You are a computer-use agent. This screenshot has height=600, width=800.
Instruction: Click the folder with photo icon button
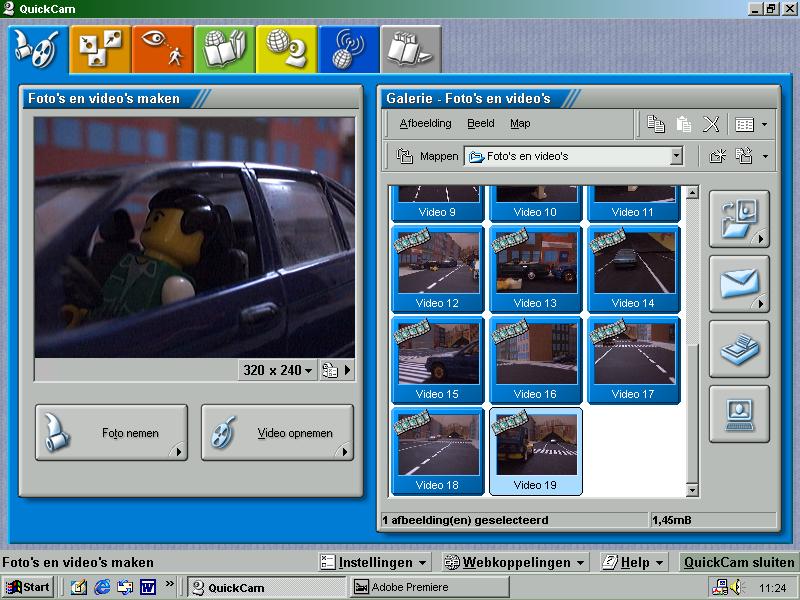pyautogui.click(x=739, y=219)
